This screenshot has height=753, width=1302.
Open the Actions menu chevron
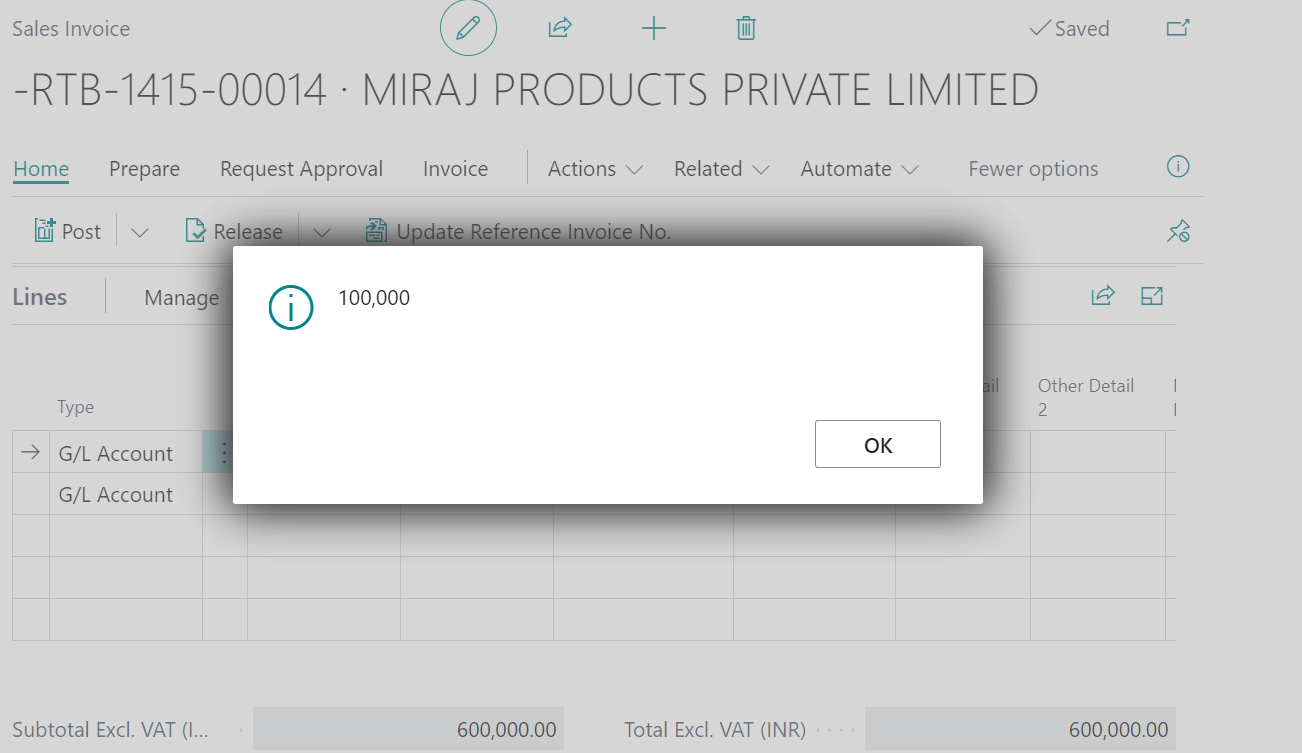[x=637, y=169]
